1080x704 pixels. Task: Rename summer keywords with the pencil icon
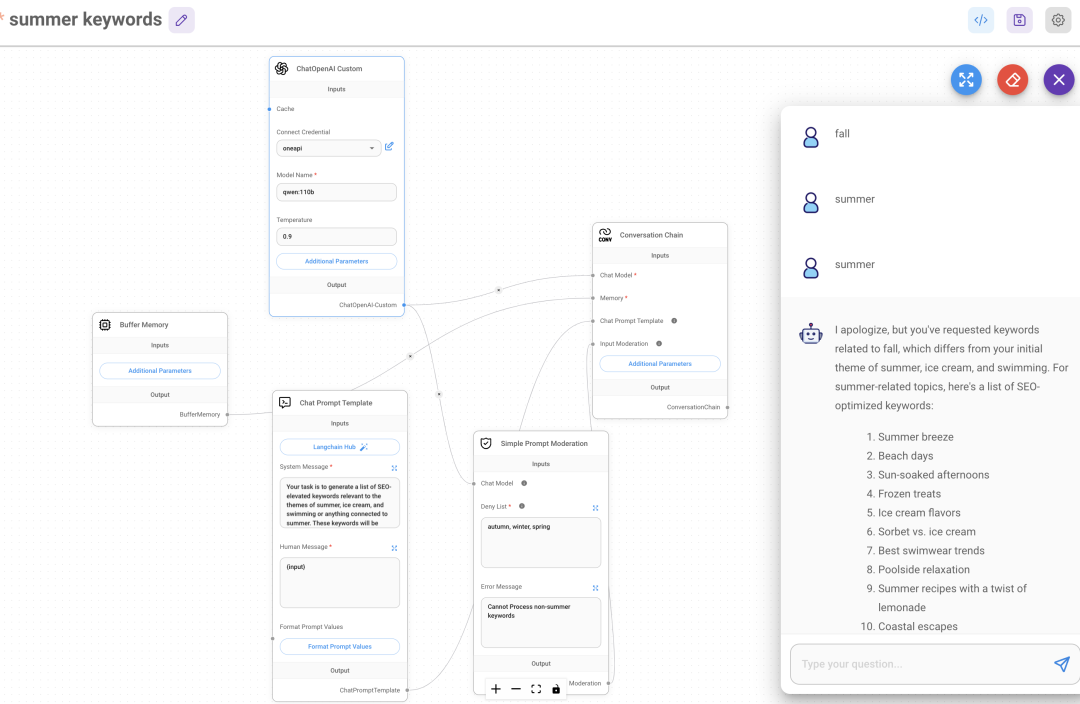[x=181, y=19]
